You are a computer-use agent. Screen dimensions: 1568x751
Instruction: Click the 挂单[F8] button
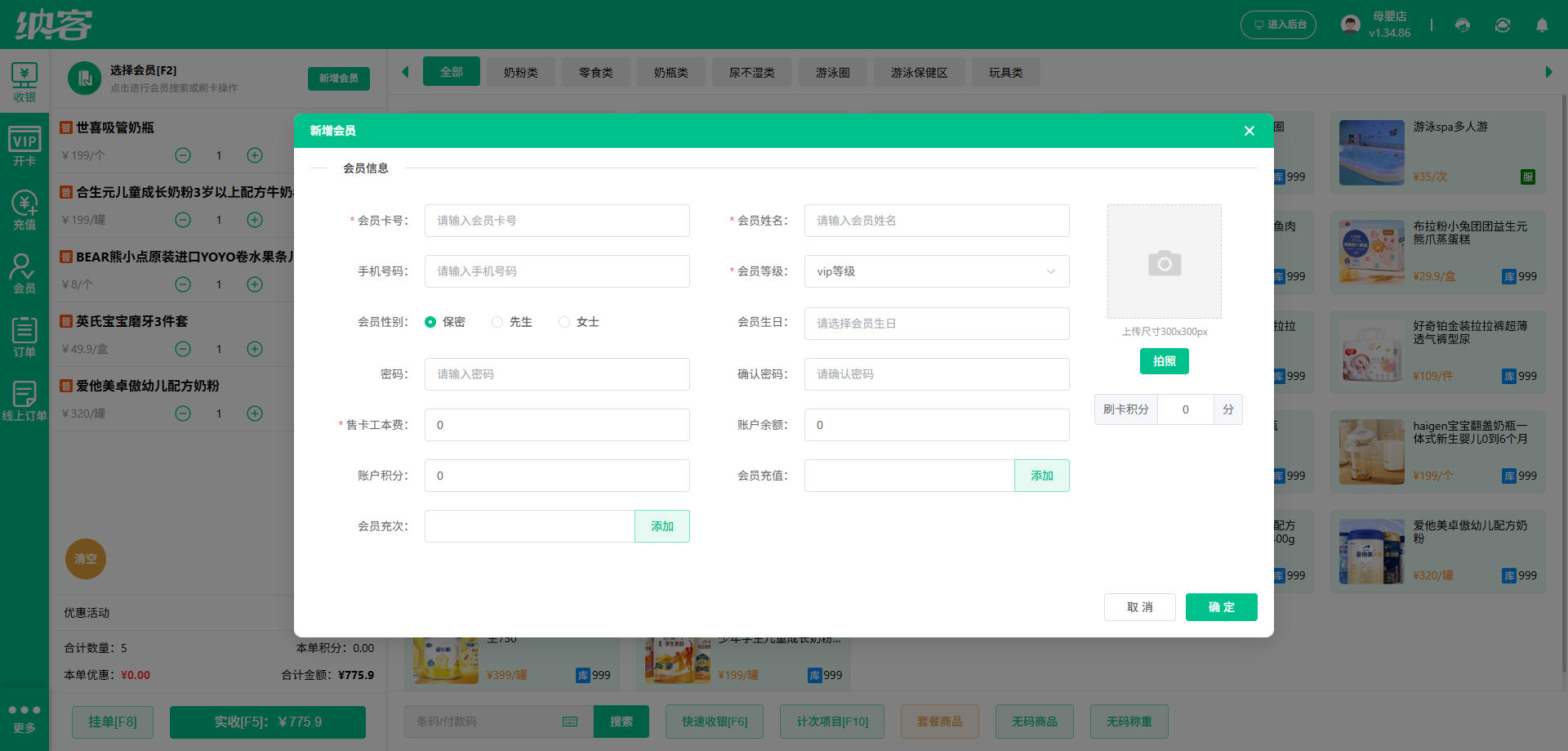click(113, 722)
